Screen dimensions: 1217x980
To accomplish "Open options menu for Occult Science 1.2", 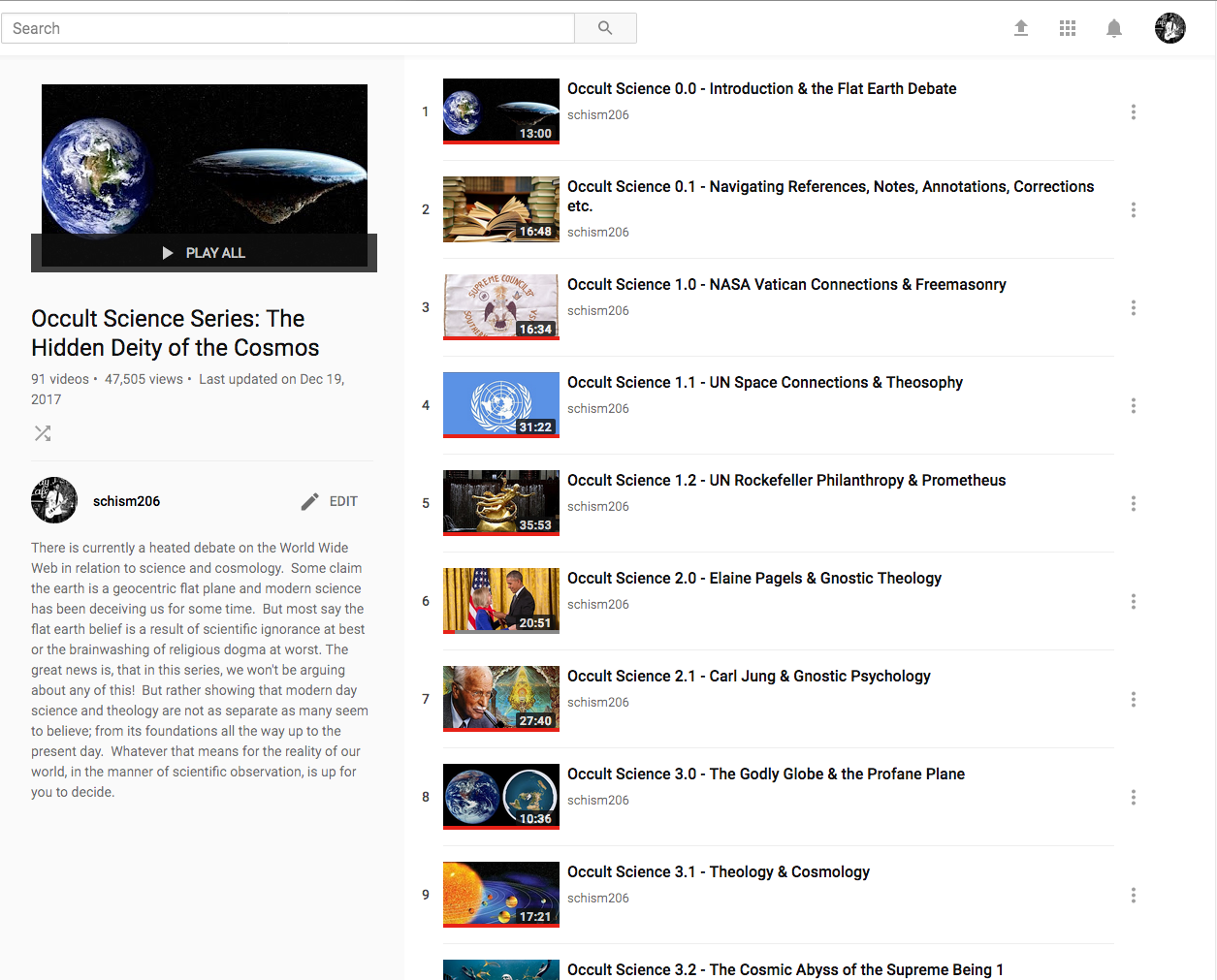I will (1134, 504).
